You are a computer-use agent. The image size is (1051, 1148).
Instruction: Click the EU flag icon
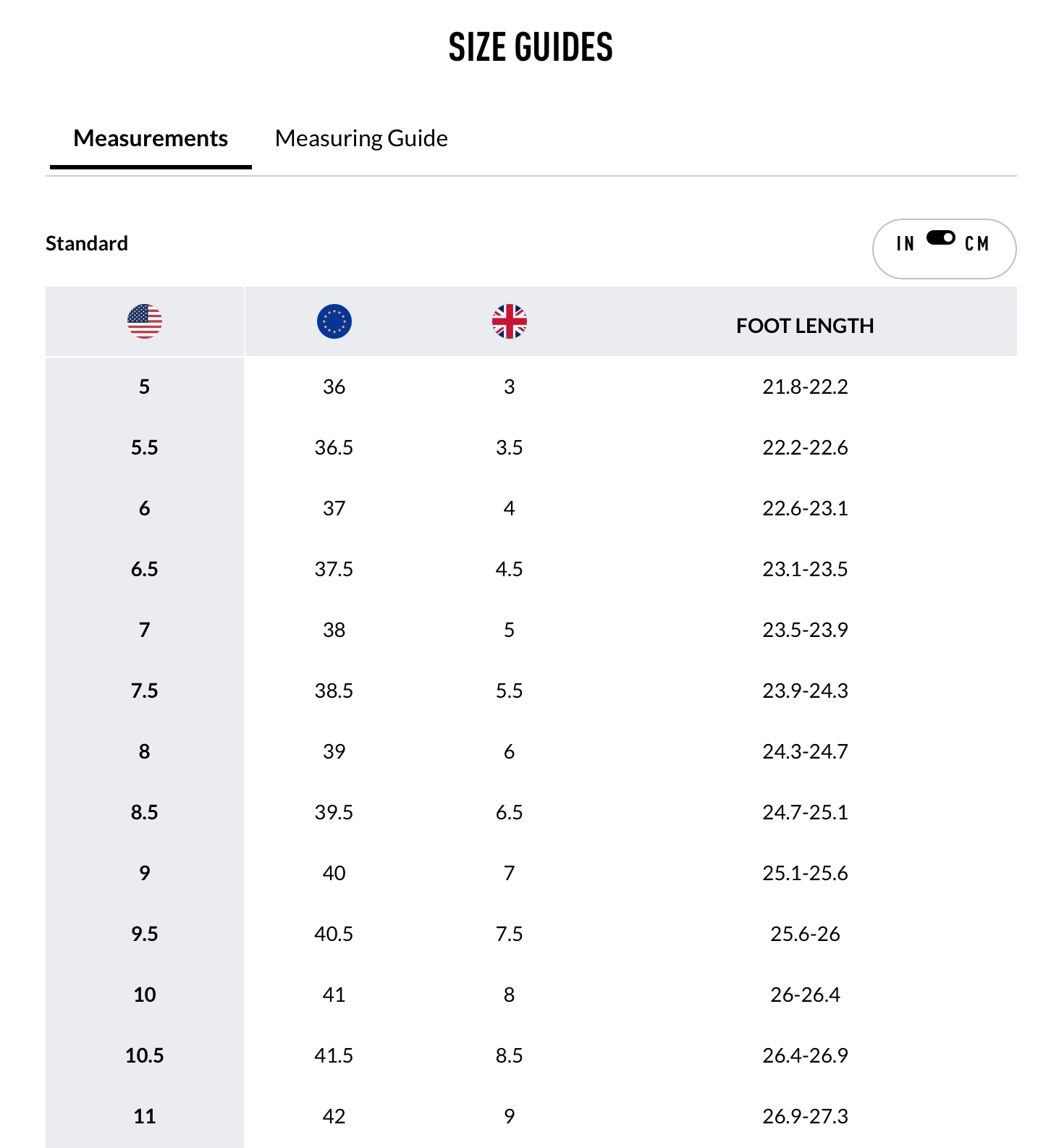(x=334, y=321)
